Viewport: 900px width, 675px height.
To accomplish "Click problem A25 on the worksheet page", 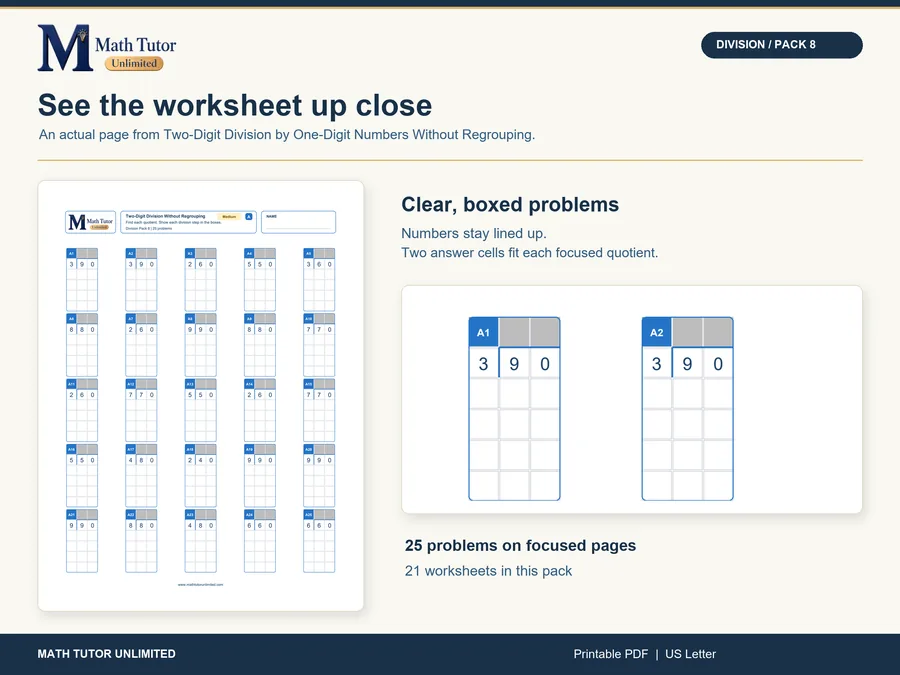I will pos(319,541).
